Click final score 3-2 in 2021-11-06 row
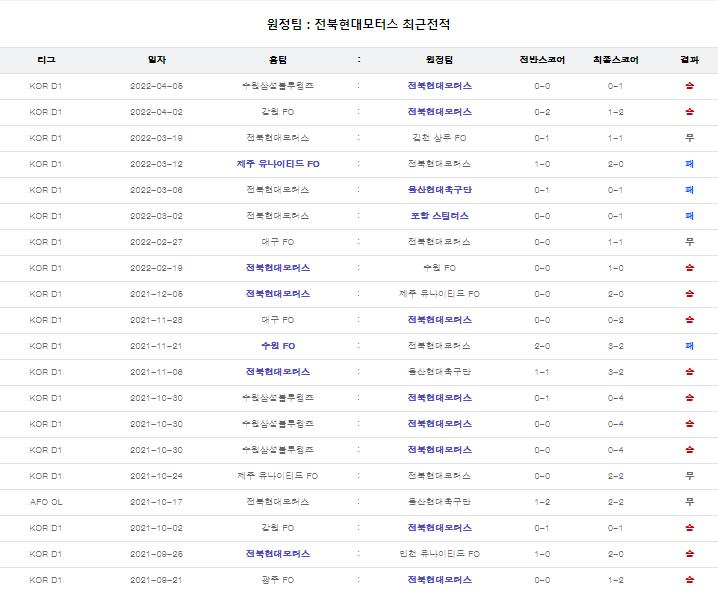This screenshot has height=593, width=718. click(x=615, y=372)
